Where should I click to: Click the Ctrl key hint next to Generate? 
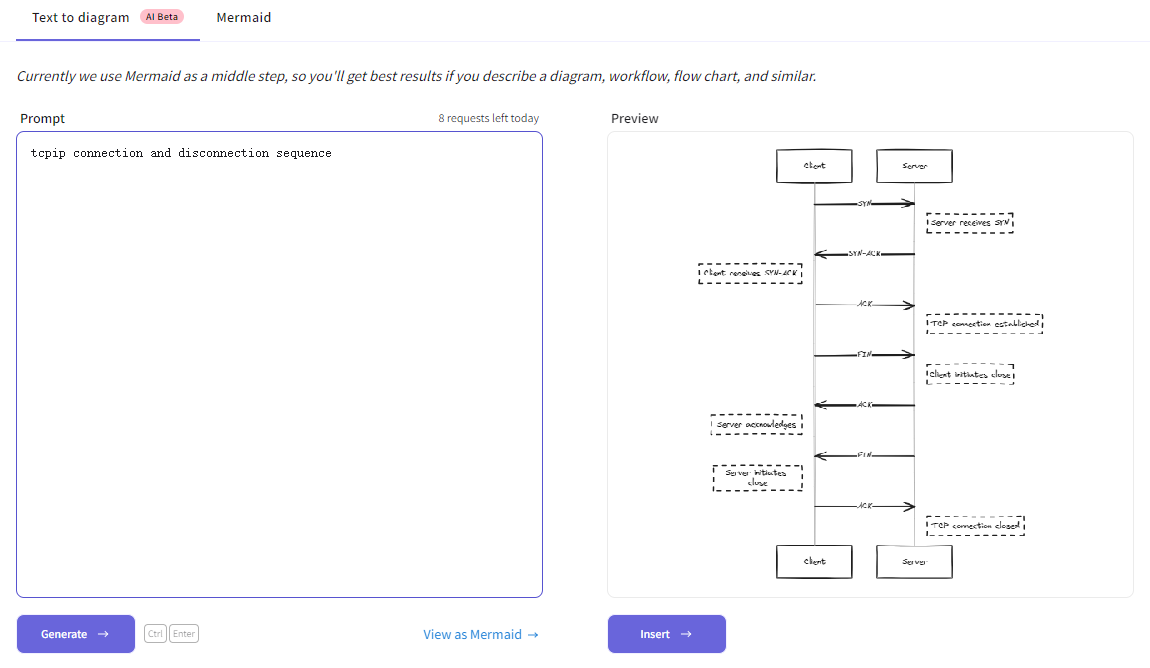[x=155, y=632]
